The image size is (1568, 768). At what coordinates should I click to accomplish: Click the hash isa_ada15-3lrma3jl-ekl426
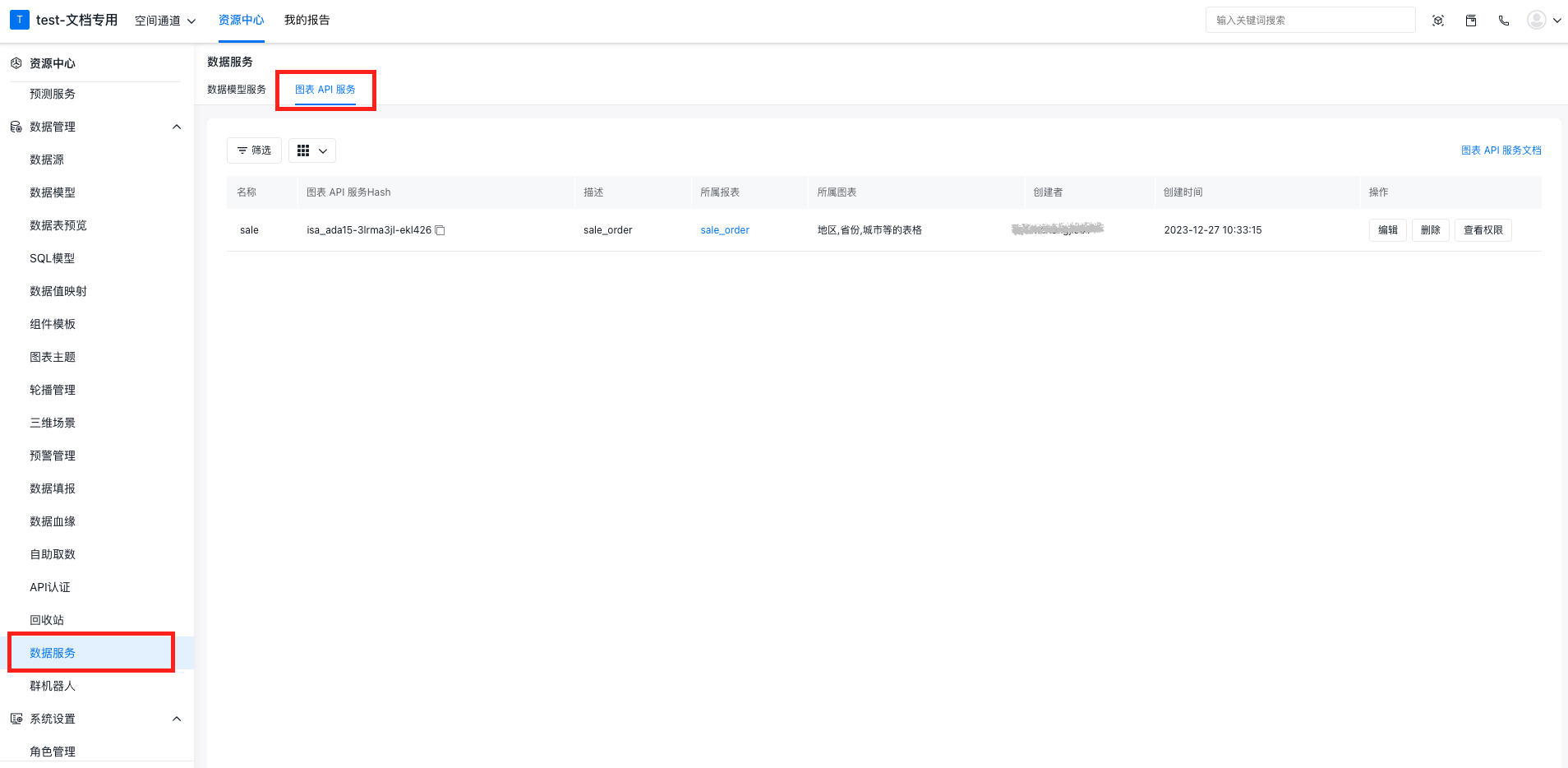point(369,230)
